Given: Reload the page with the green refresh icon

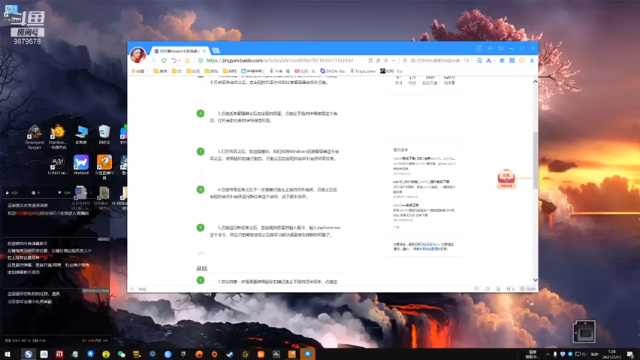Looking at the screenshot, I should (x=164, y=60).
